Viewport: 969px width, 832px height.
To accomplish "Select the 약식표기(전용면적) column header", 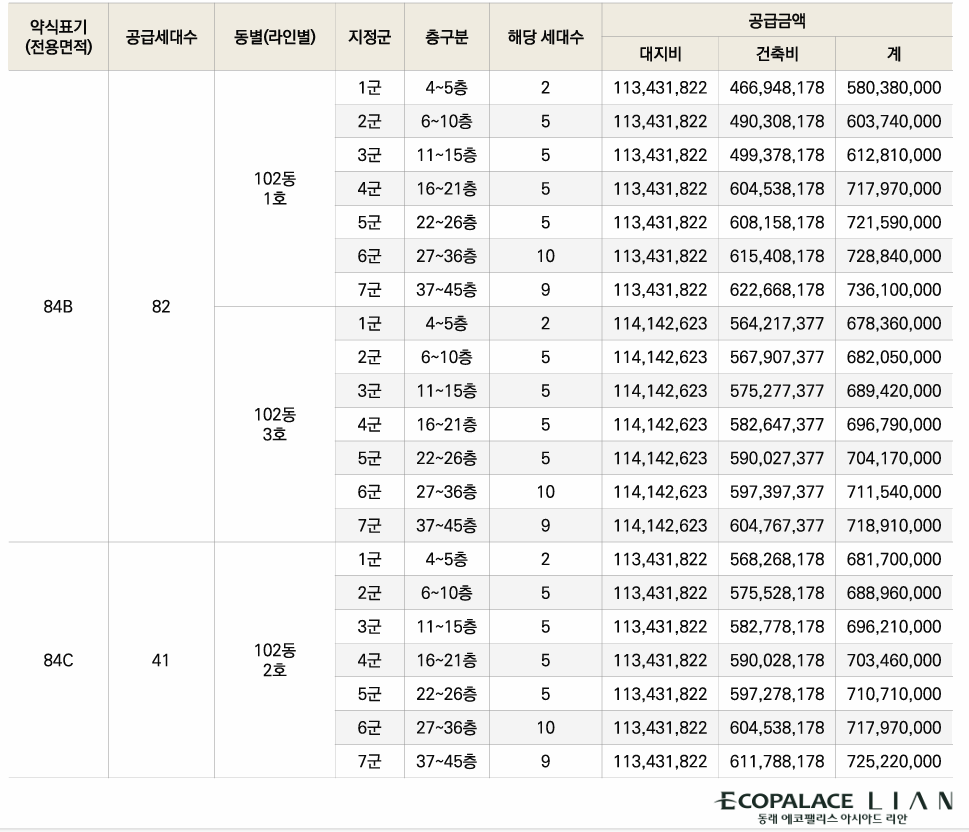I will (56, 31).
